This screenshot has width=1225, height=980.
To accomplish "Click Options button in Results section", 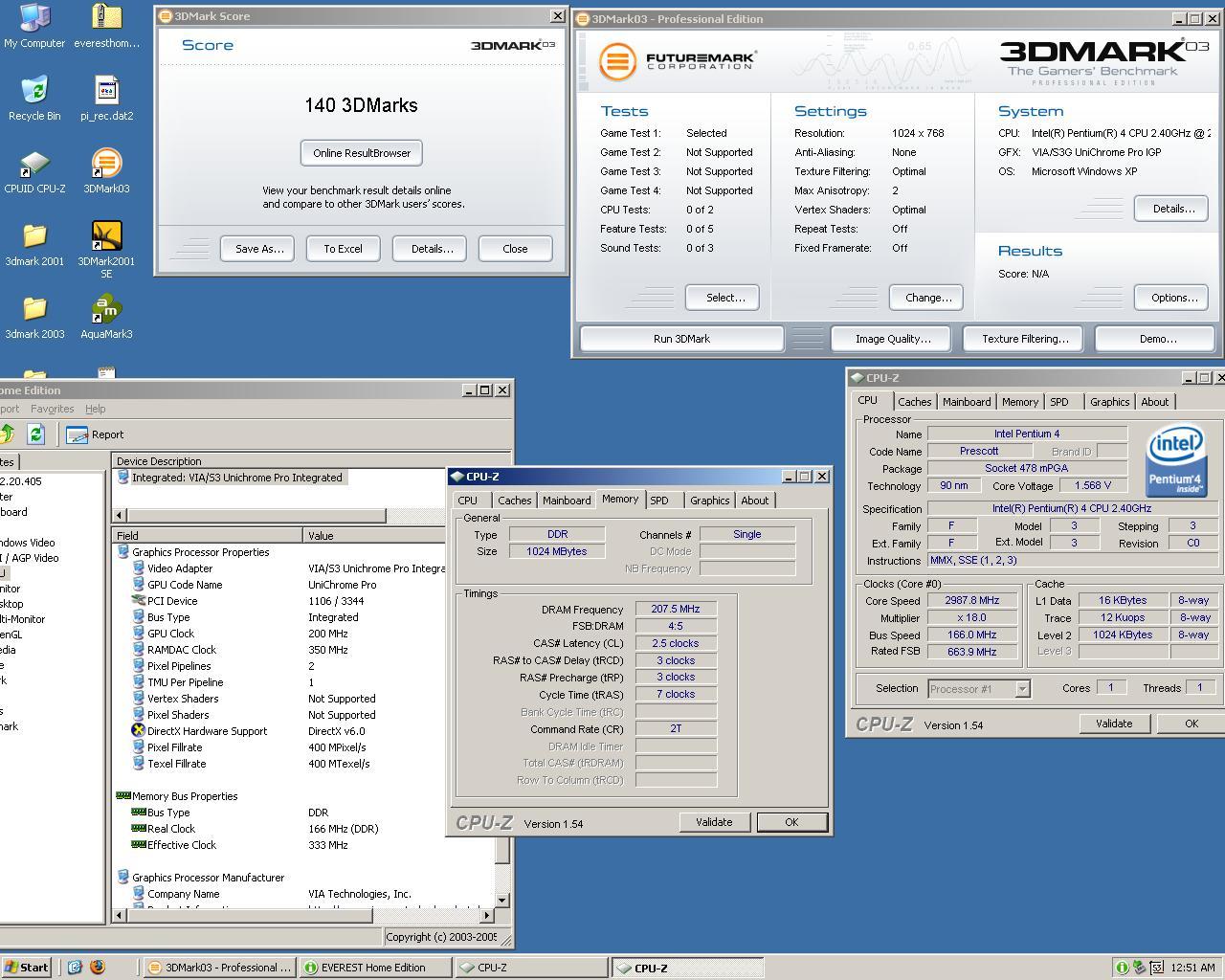I will [1173, 298].
